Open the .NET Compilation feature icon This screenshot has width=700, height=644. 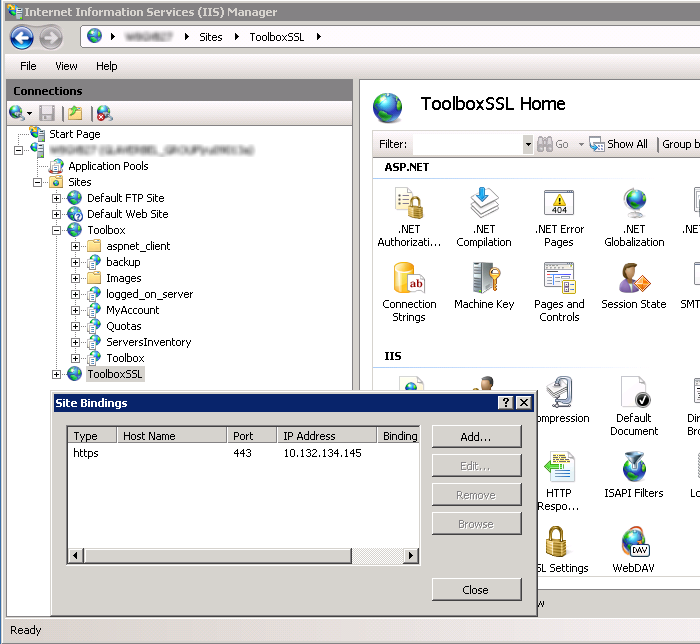[x=484, y=206]
